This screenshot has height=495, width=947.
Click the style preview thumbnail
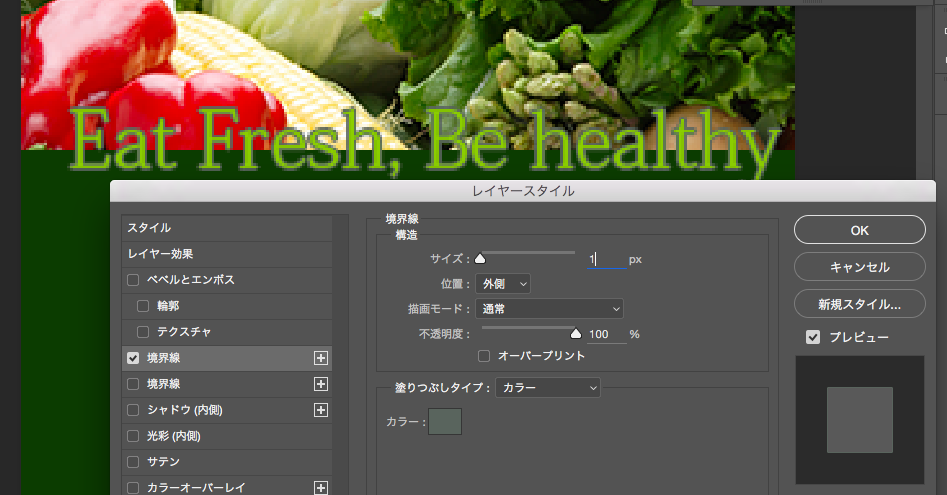coord(859,420)
